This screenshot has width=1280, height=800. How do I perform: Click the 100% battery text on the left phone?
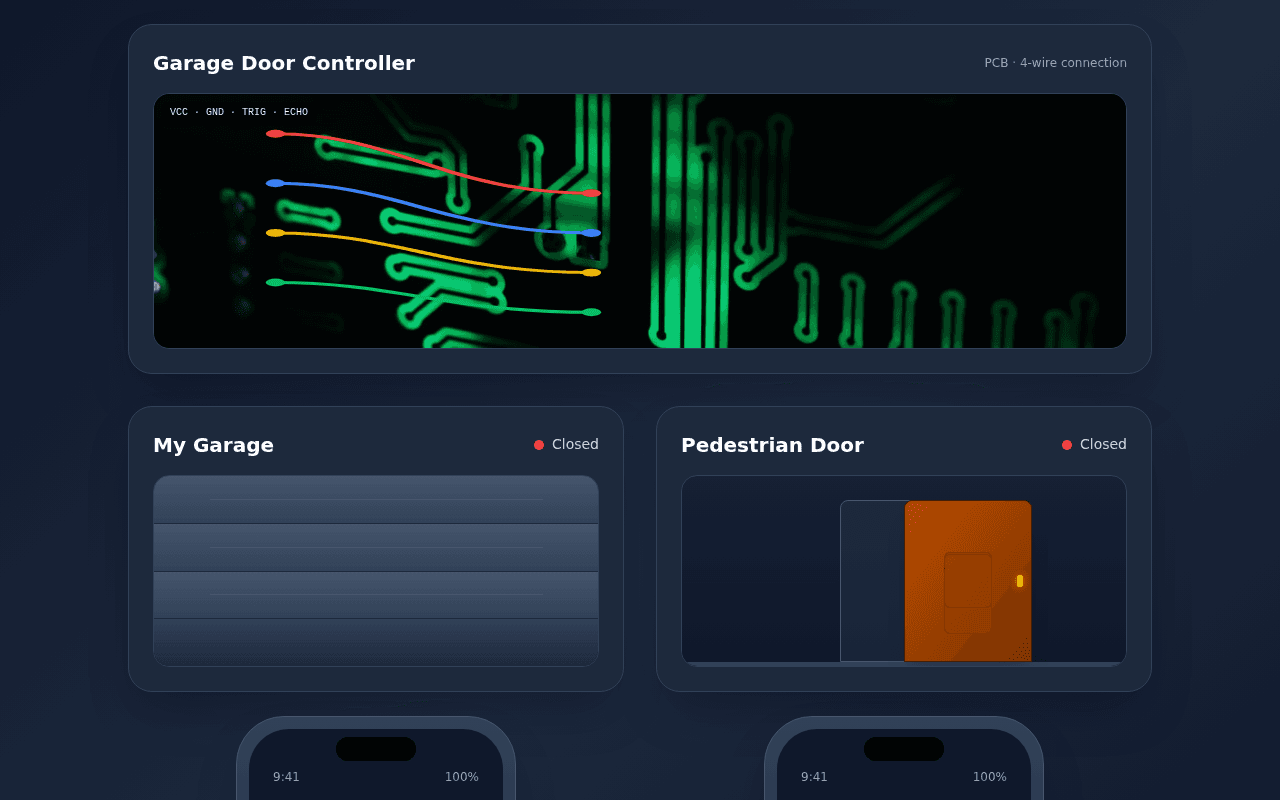coord(462,777)
